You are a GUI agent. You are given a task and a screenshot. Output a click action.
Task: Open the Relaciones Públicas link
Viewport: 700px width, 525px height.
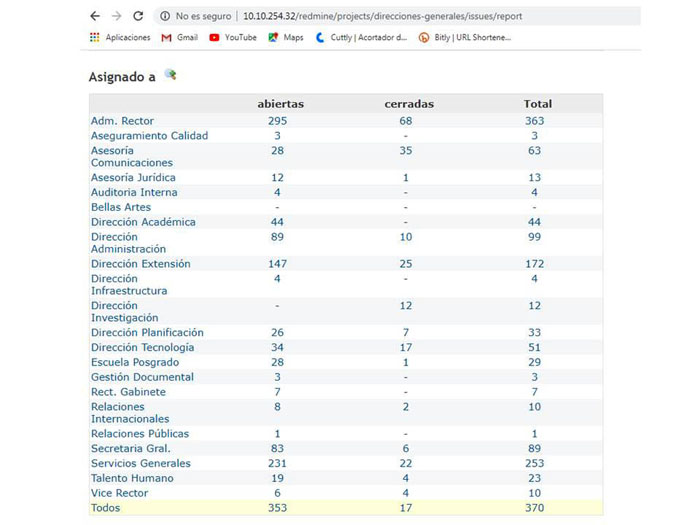pos(140,434)
